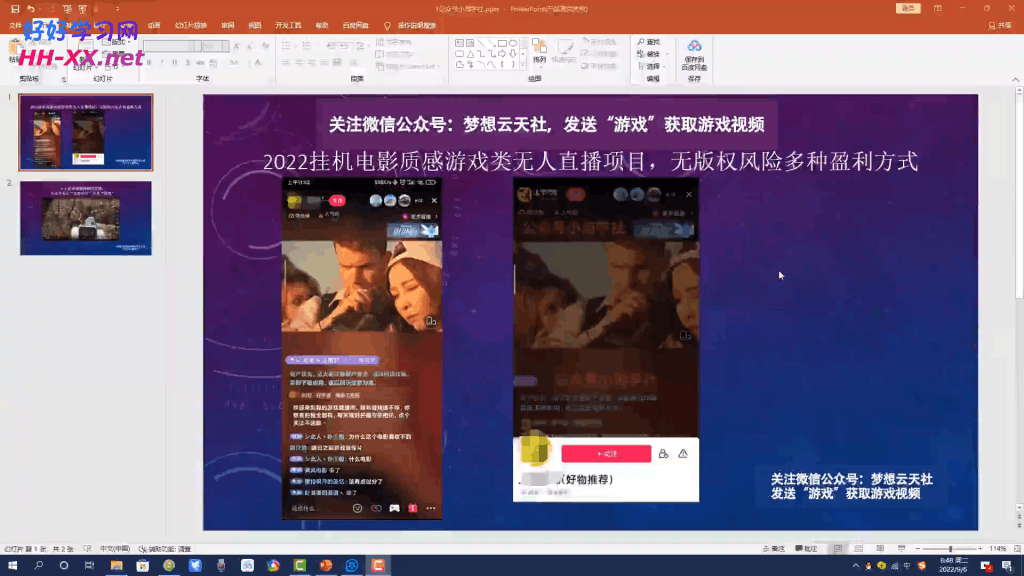The image size is (1024, 576).
Task: Click zoom percentage 114% value
Action: pyautogui.click(x=998, y=549)
